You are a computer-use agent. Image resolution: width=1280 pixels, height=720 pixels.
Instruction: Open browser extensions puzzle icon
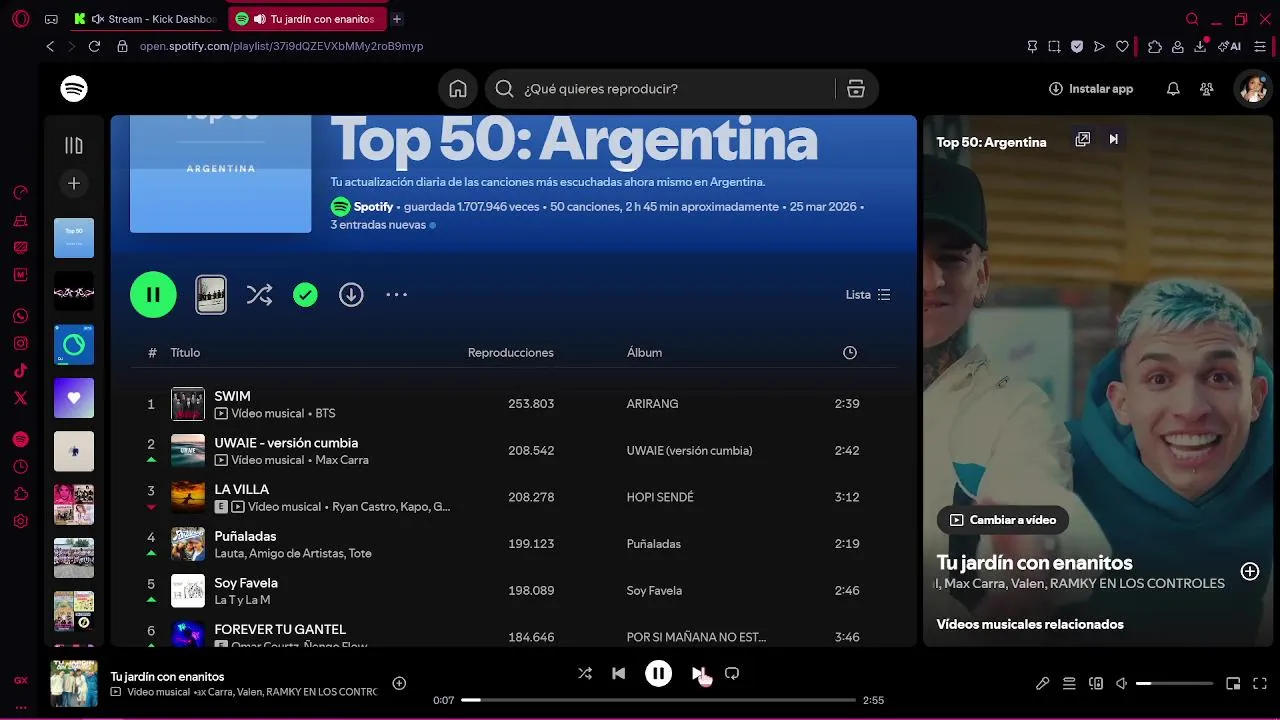1155,46
